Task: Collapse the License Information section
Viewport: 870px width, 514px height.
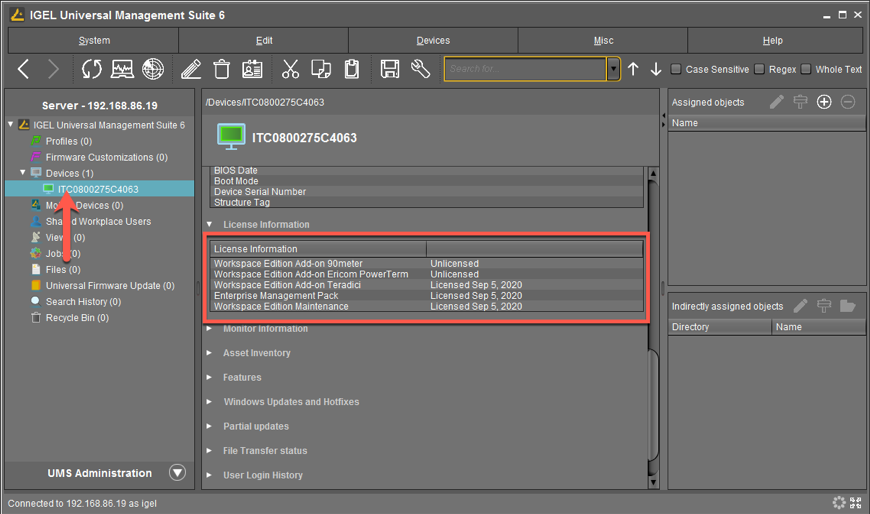Action: 210,225
